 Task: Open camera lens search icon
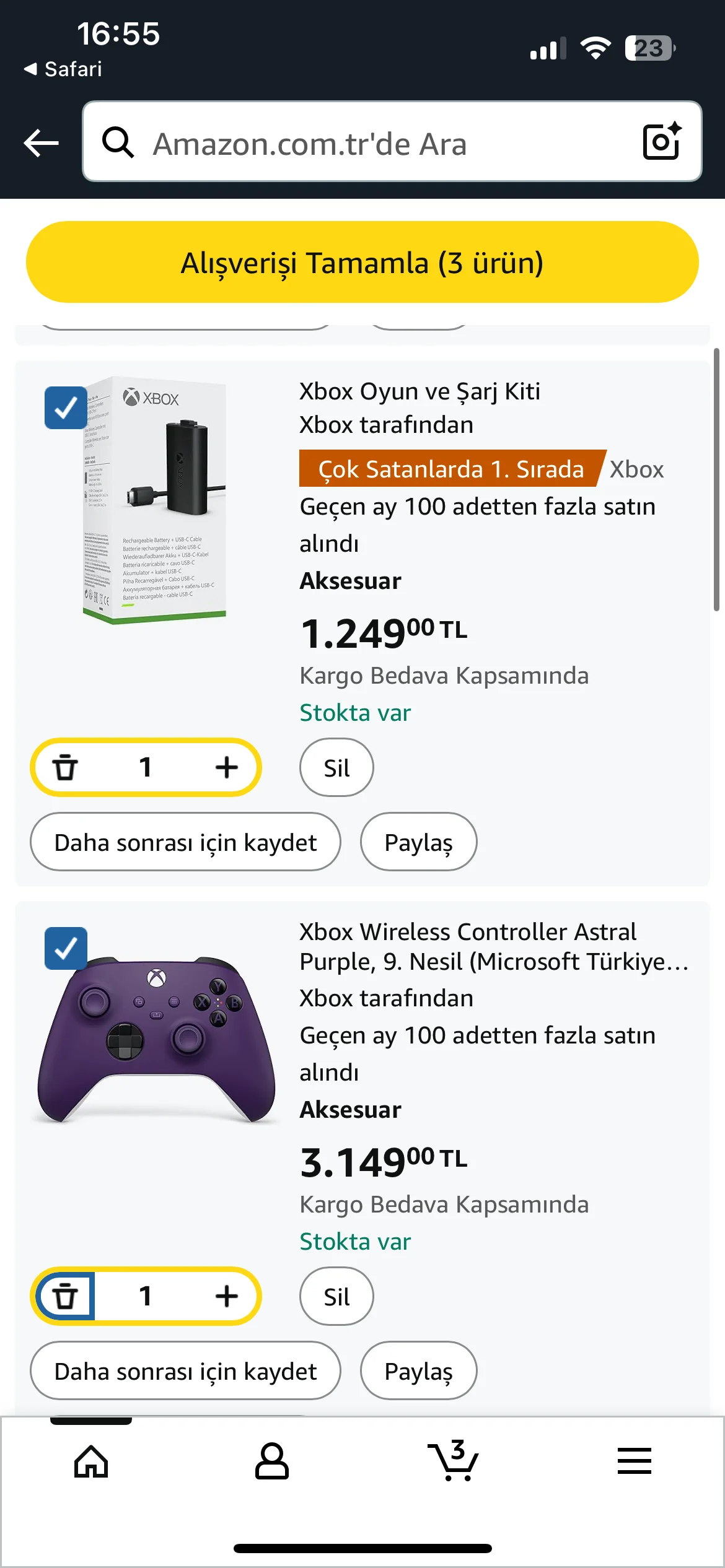click(x=662, y=142)
